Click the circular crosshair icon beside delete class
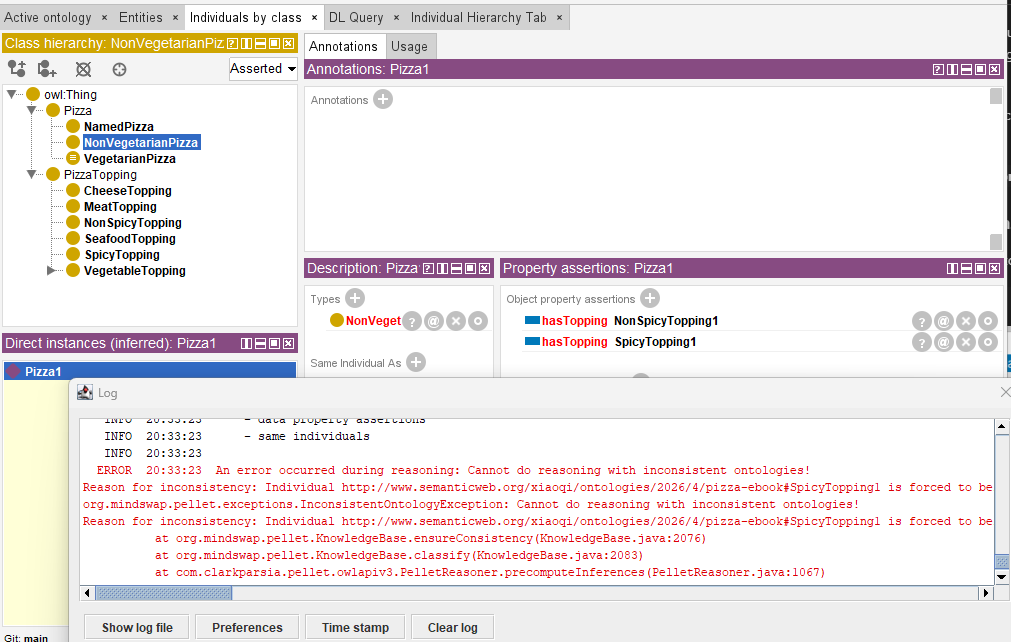Screen dimensions: 1011x642 119,69
